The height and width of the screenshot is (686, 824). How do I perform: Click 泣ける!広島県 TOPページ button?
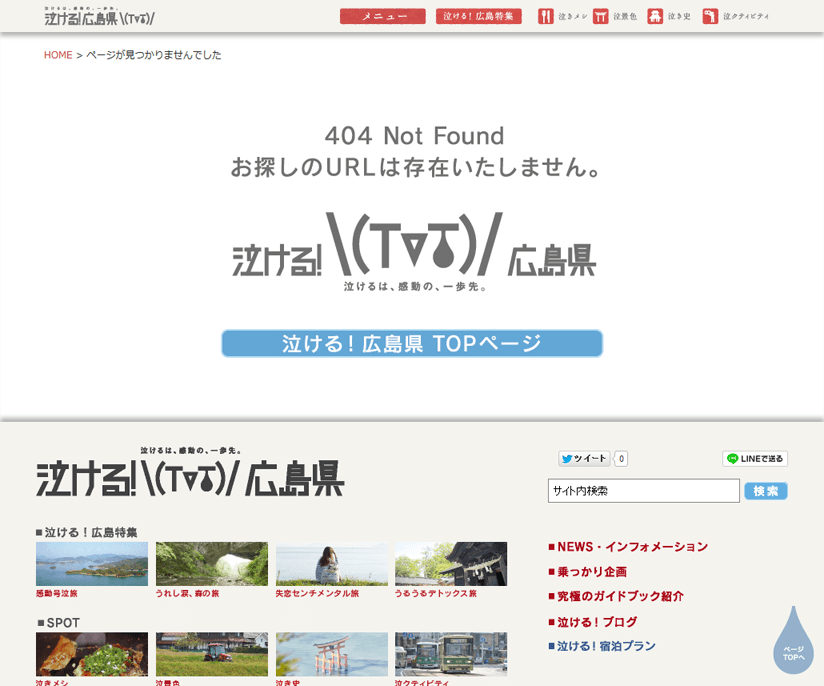click(x=412, y=343)
